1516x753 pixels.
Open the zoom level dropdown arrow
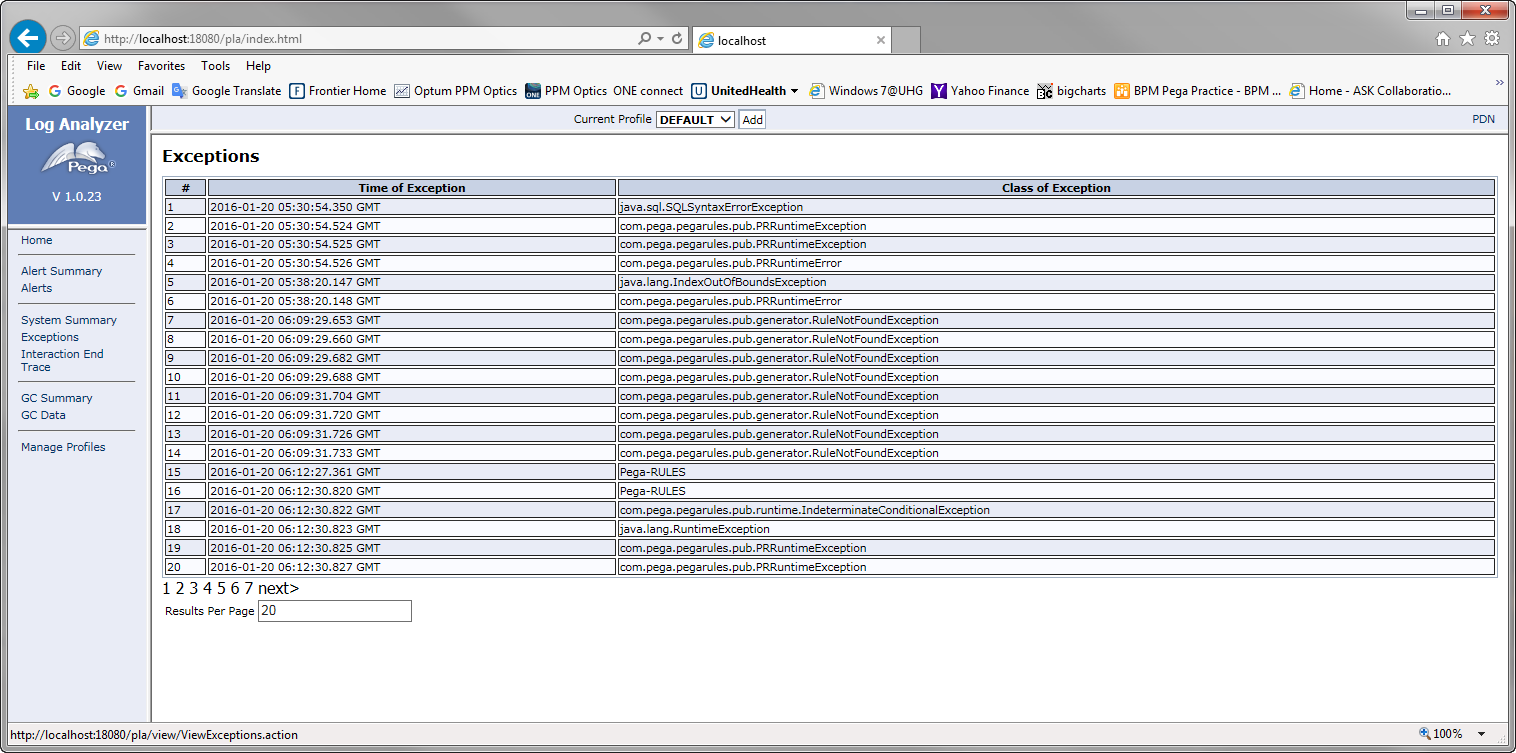coord(1481,734)
